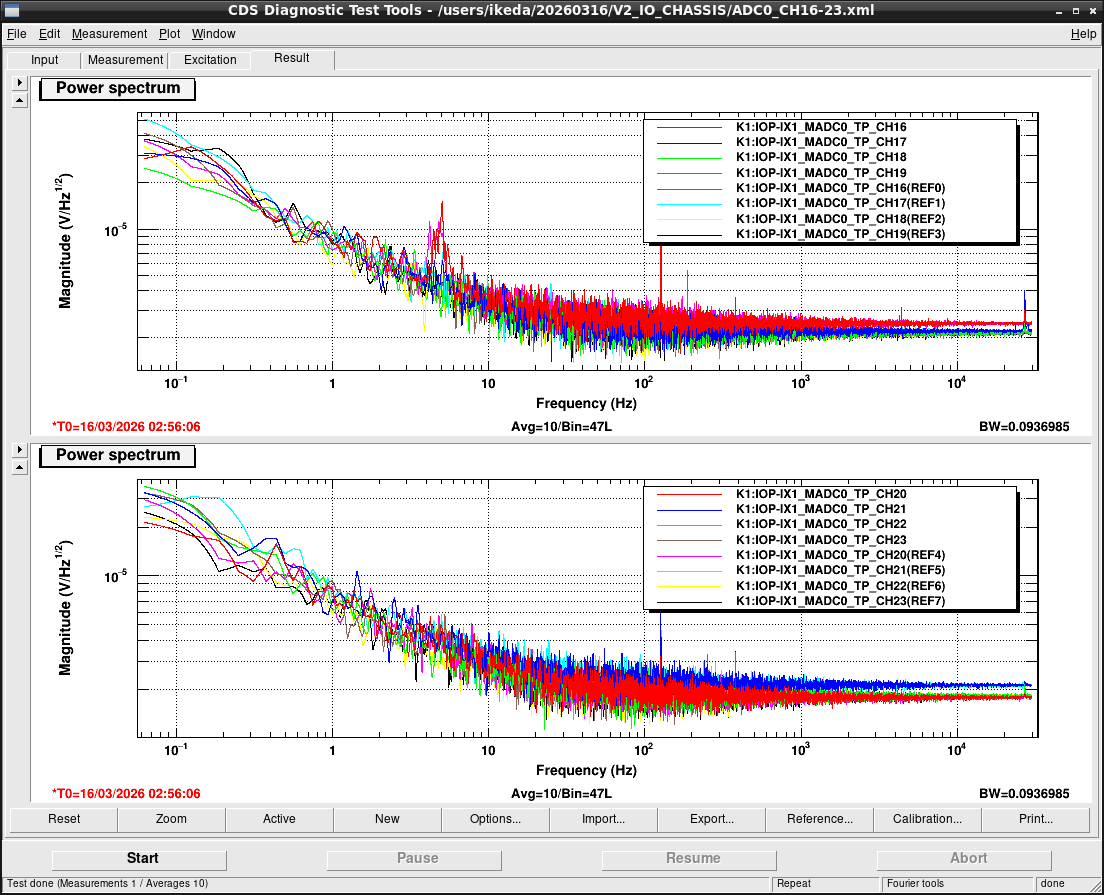The image size is (1104, 895).
Task: Click the Zoom button
Action: pos(172,819)
